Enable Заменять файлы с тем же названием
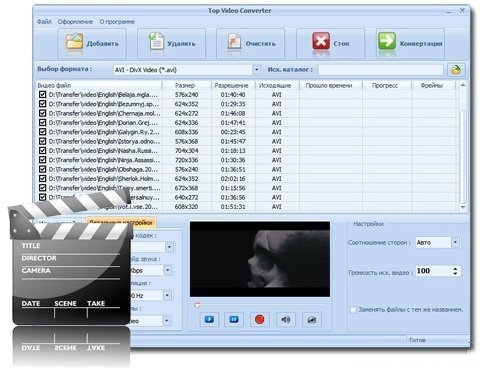The height and width of the screenshot is (371, 480). (353, 310)
